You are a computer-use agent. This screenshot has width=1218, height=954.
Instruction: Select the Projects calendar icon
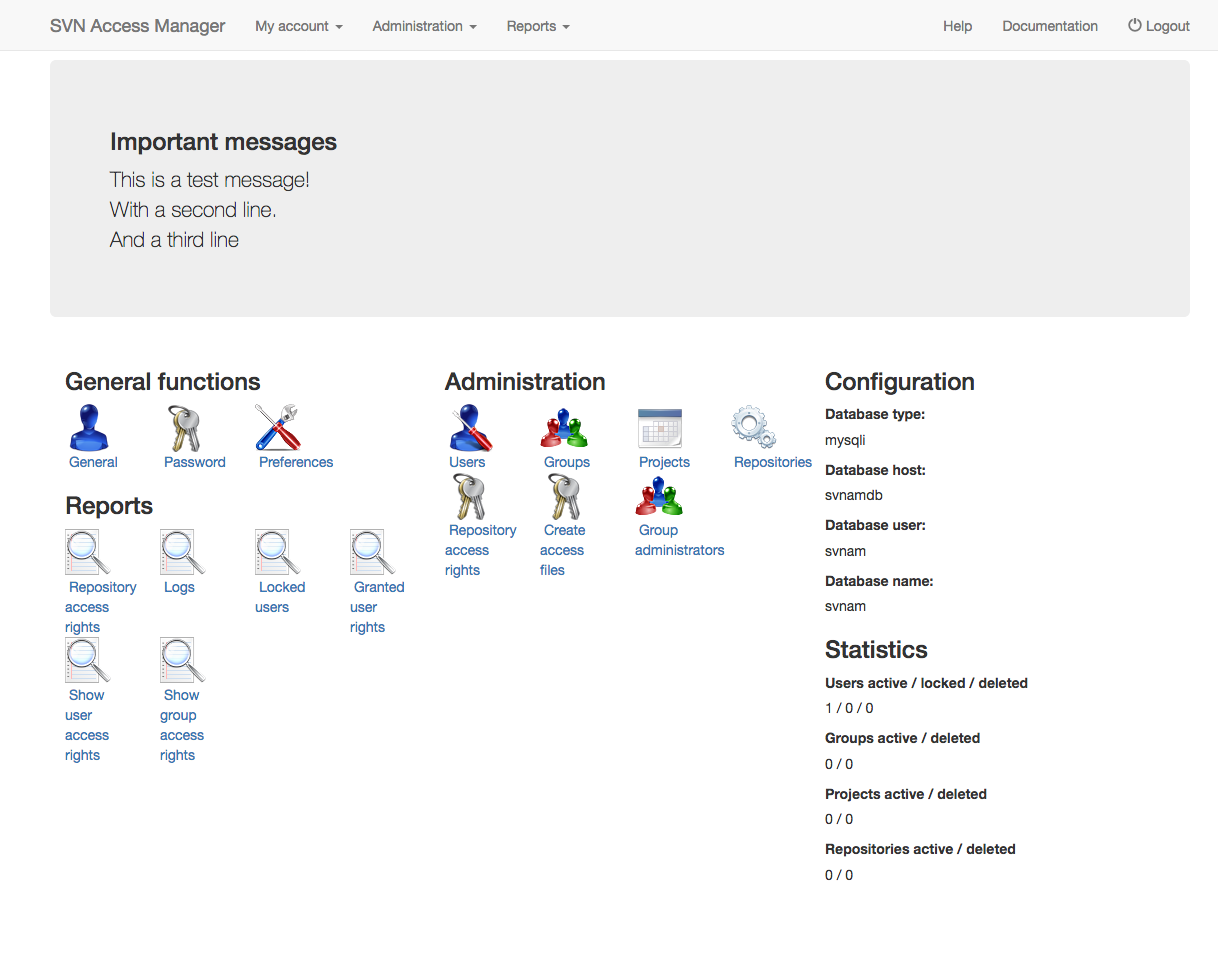pyautogui.click(x=662, y=428)
